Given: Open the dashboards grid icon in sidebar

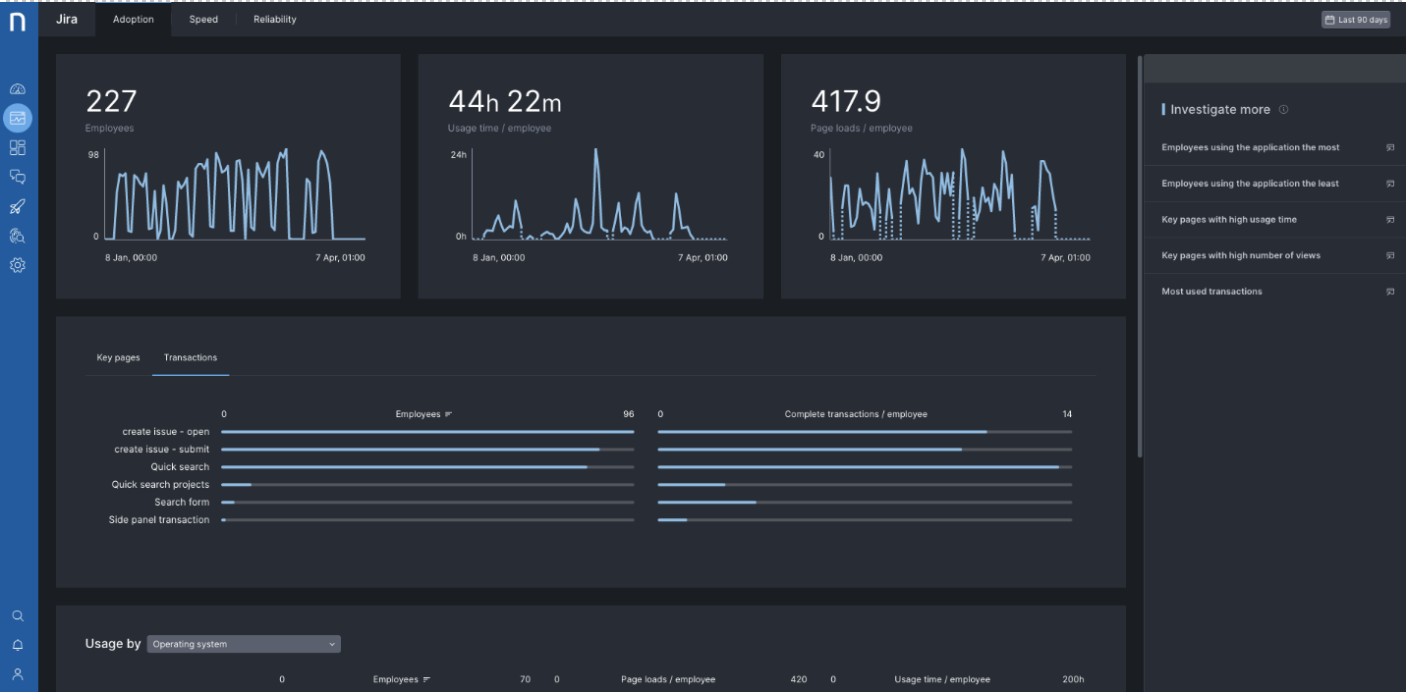Looking at the screenshot, I should (x=17, y=148).
